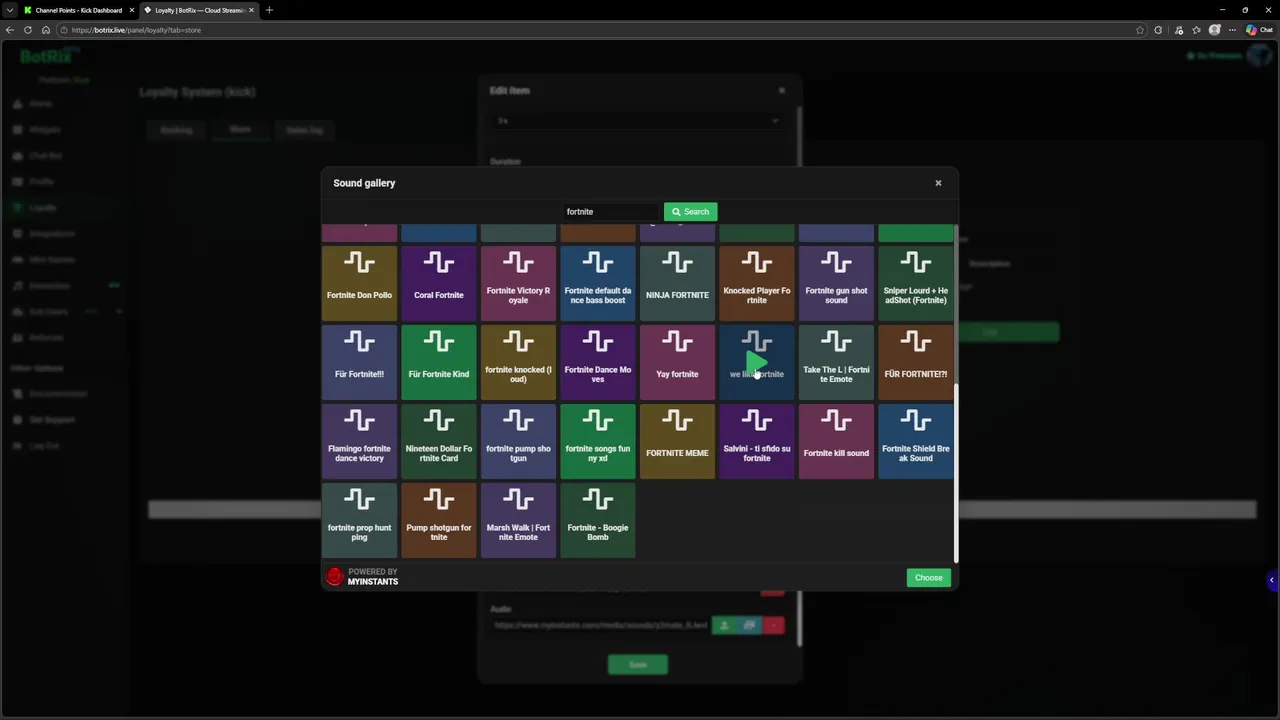Close the Sound gallery dialog

938,183
